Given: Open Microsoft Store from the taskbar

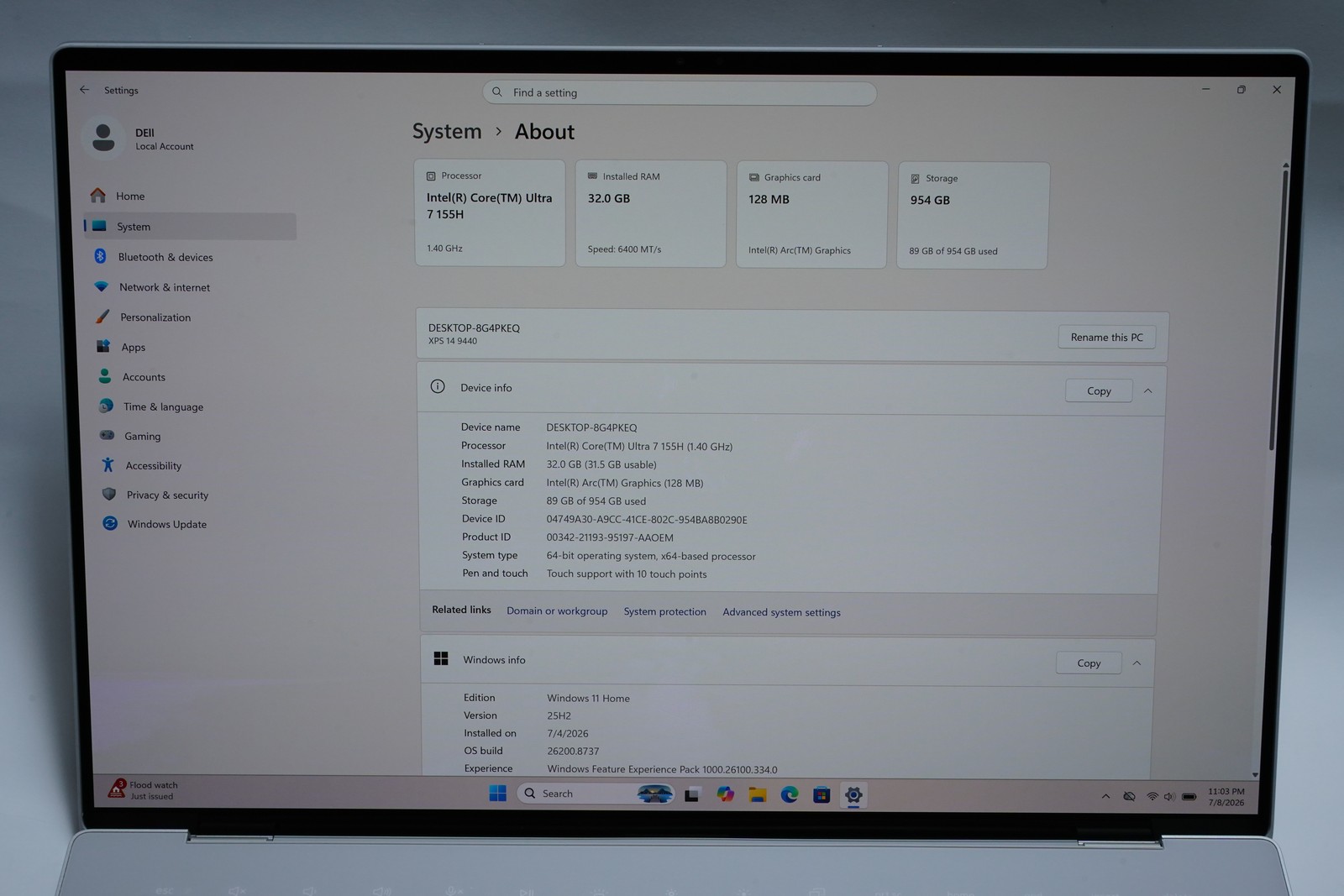Looking at the screenshot, I should pyautogui.click(x=822, y=794).
